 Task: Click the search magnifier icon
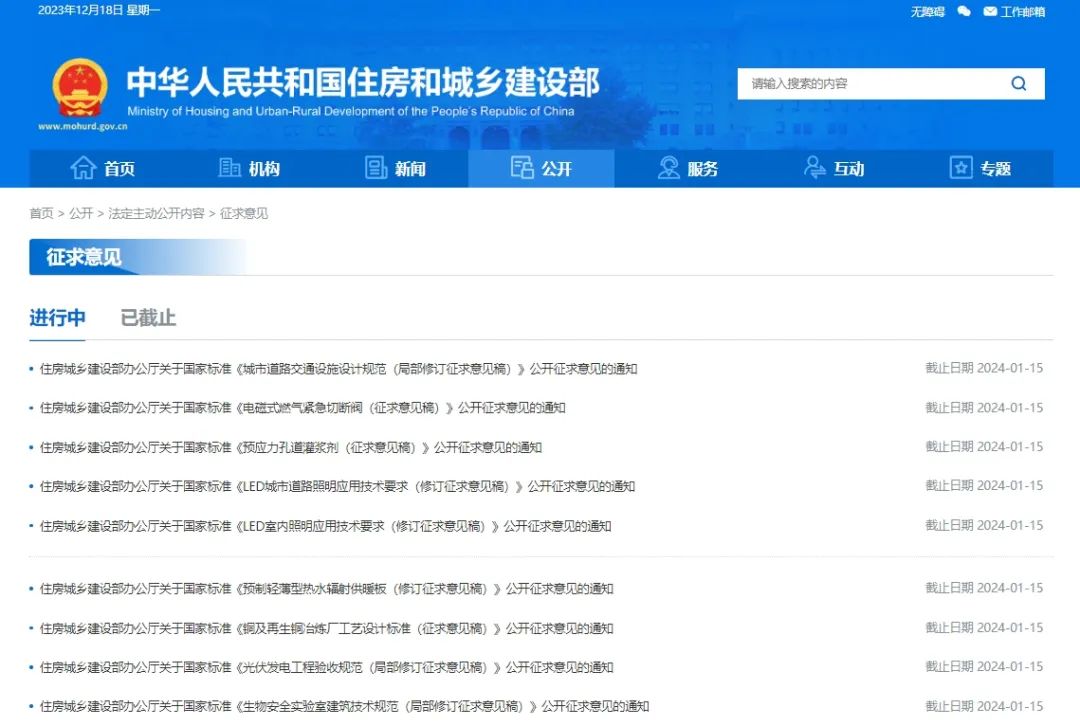click(1018, 84)
